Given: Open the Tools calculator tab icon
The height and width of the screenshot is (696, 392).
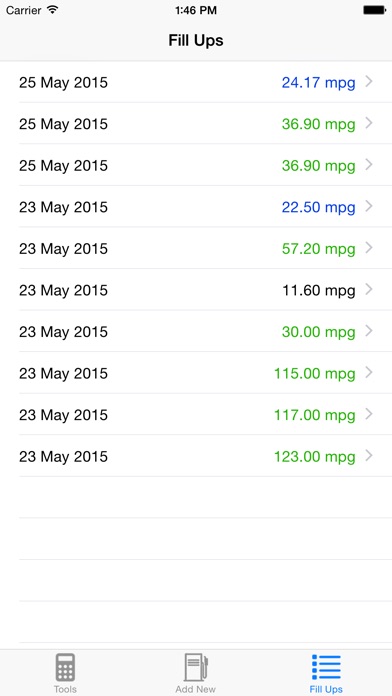Looking at the screenshot, I should [65, 667].
